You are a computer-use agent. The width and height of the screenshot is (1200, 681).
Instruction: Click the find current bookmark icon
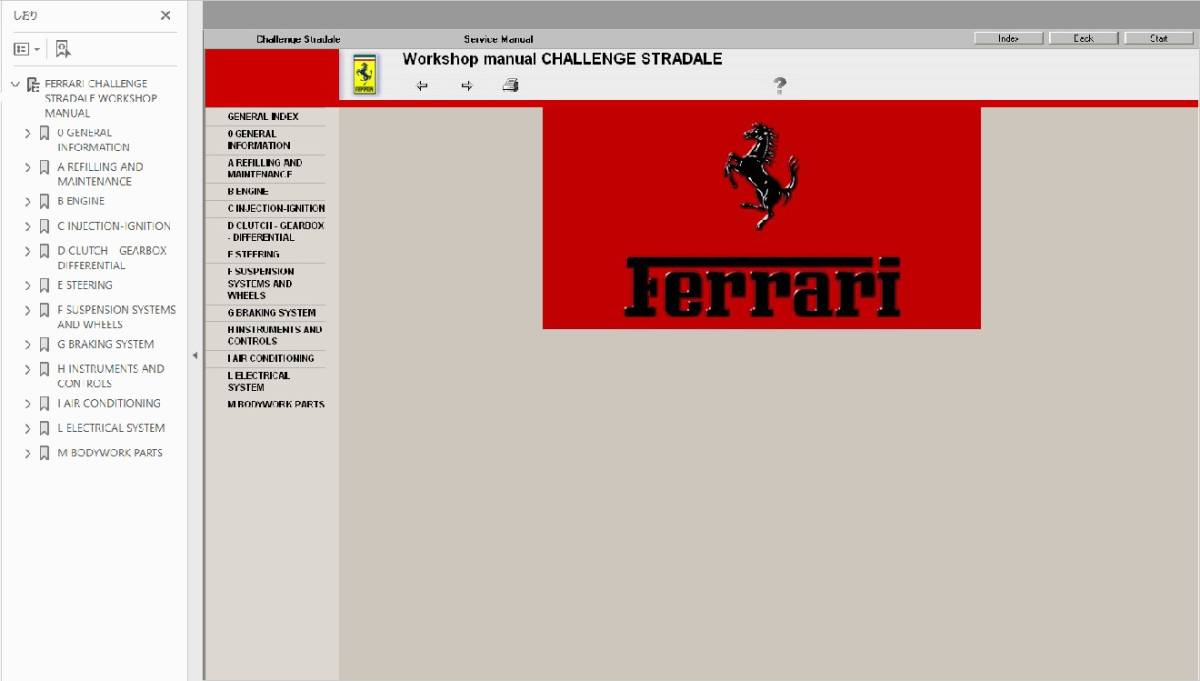(x=63, y=48)
